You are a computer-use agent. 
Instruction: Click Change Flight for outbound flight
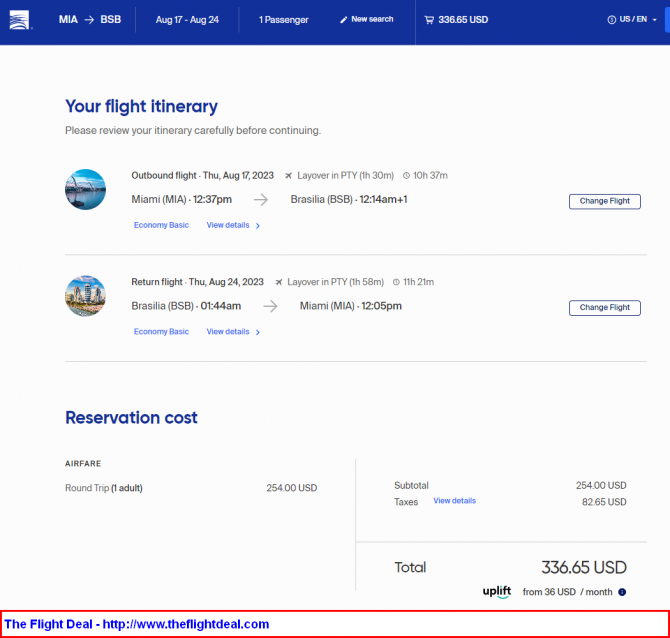(605, 201)
